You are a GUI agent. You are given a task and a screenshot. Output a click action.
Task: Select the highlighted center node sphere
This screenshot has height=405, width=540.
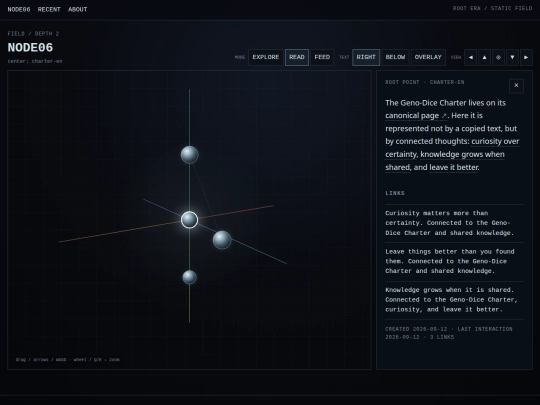[189, 220]
